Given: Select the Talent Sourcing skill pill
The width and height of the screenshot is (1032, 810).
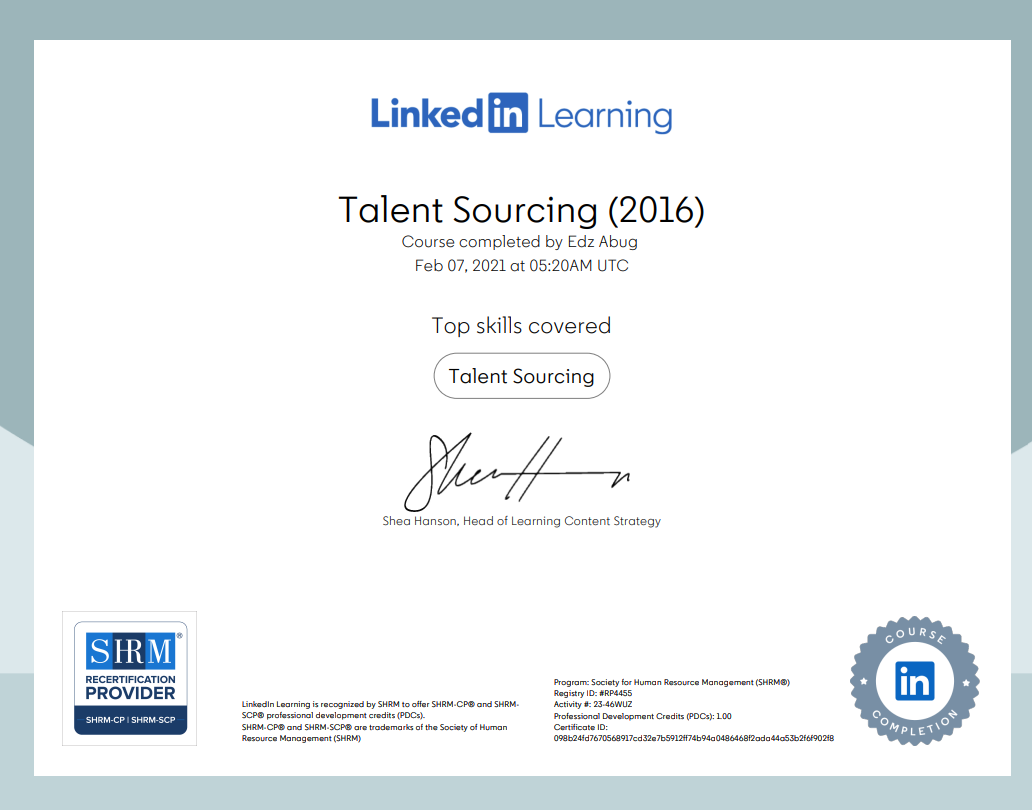Looking at the screenshot, I should coord(521,376).
